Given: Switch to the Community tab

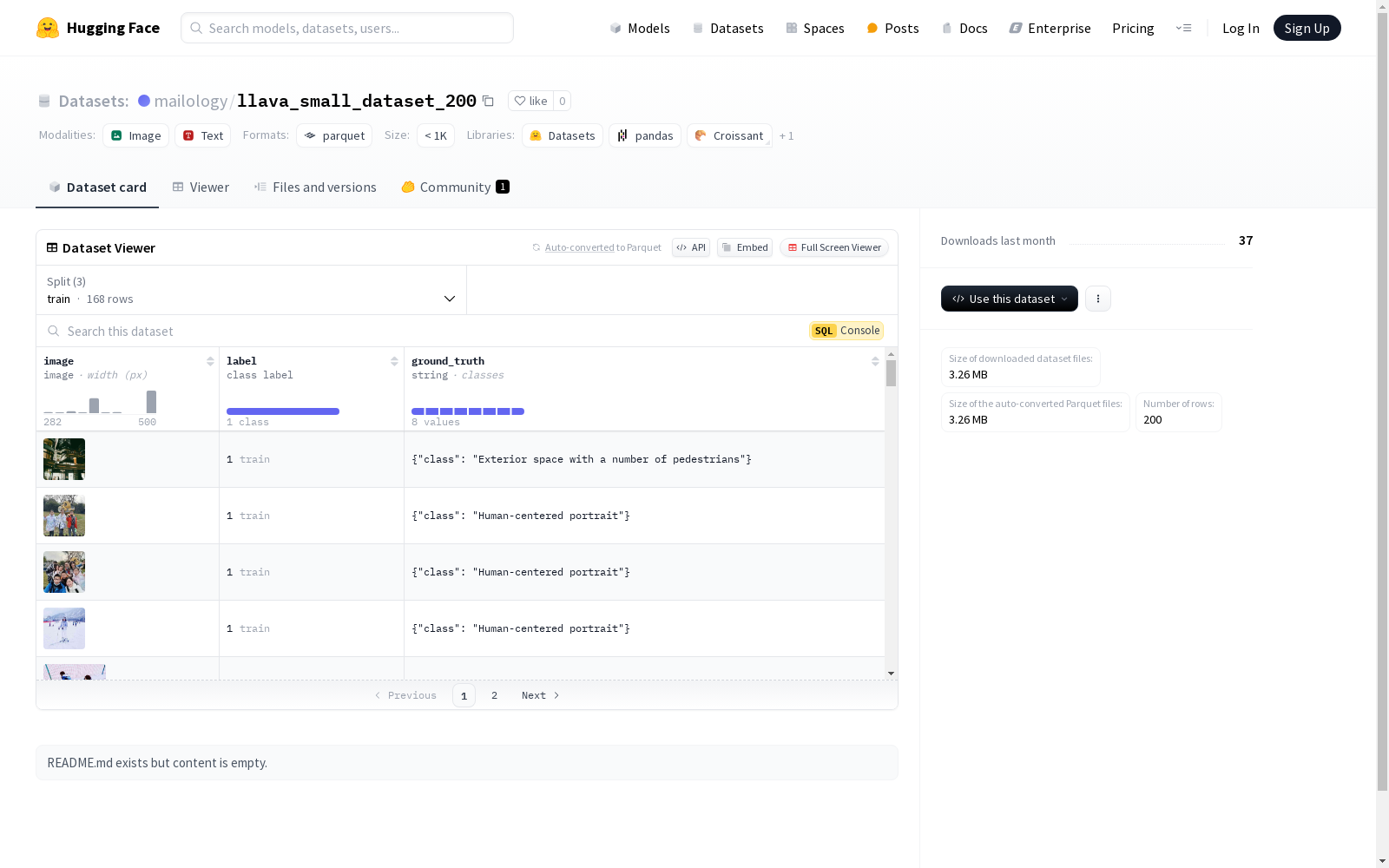Looking at the screenshot, I should pyautogui.click(x=455, y=187).
